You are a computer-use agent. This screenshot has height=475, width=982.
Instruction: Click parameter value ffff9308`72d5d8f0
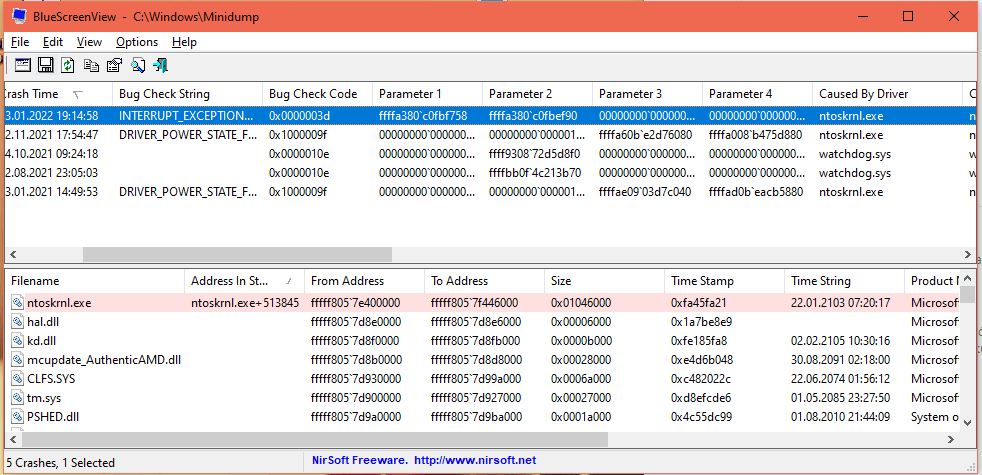pos(534,154)
